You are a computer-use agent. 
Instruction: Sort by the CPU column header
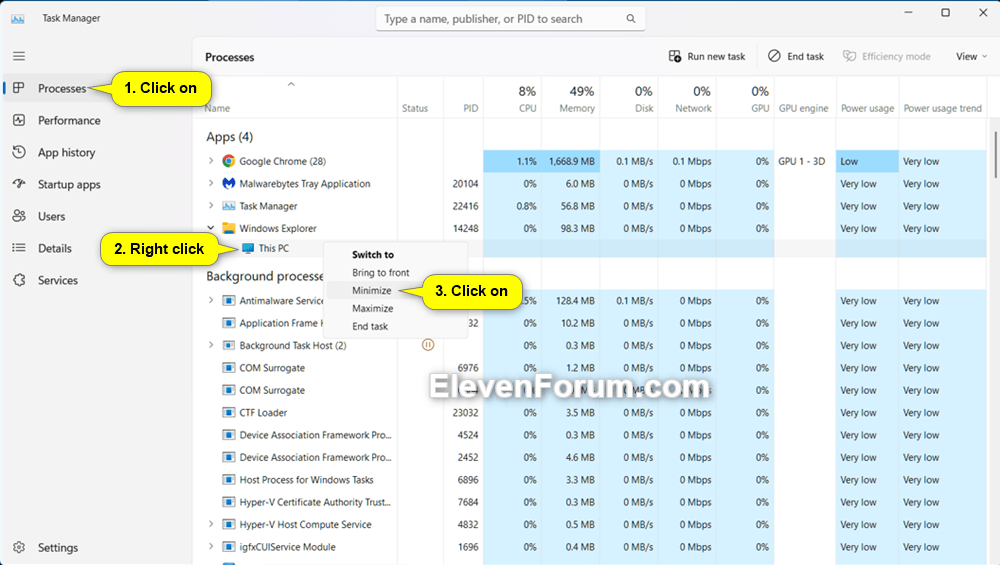(512, 98)
